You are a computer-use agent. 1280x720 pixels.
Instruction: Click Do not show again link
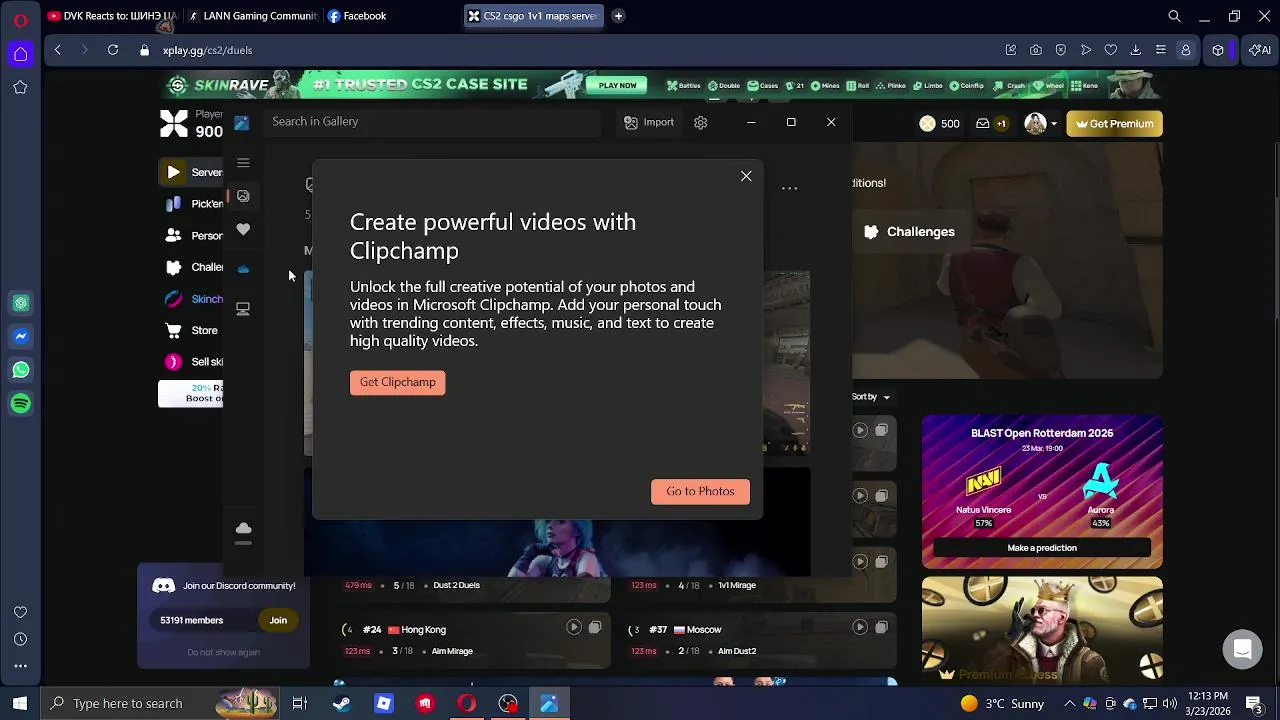coord(224,652)
